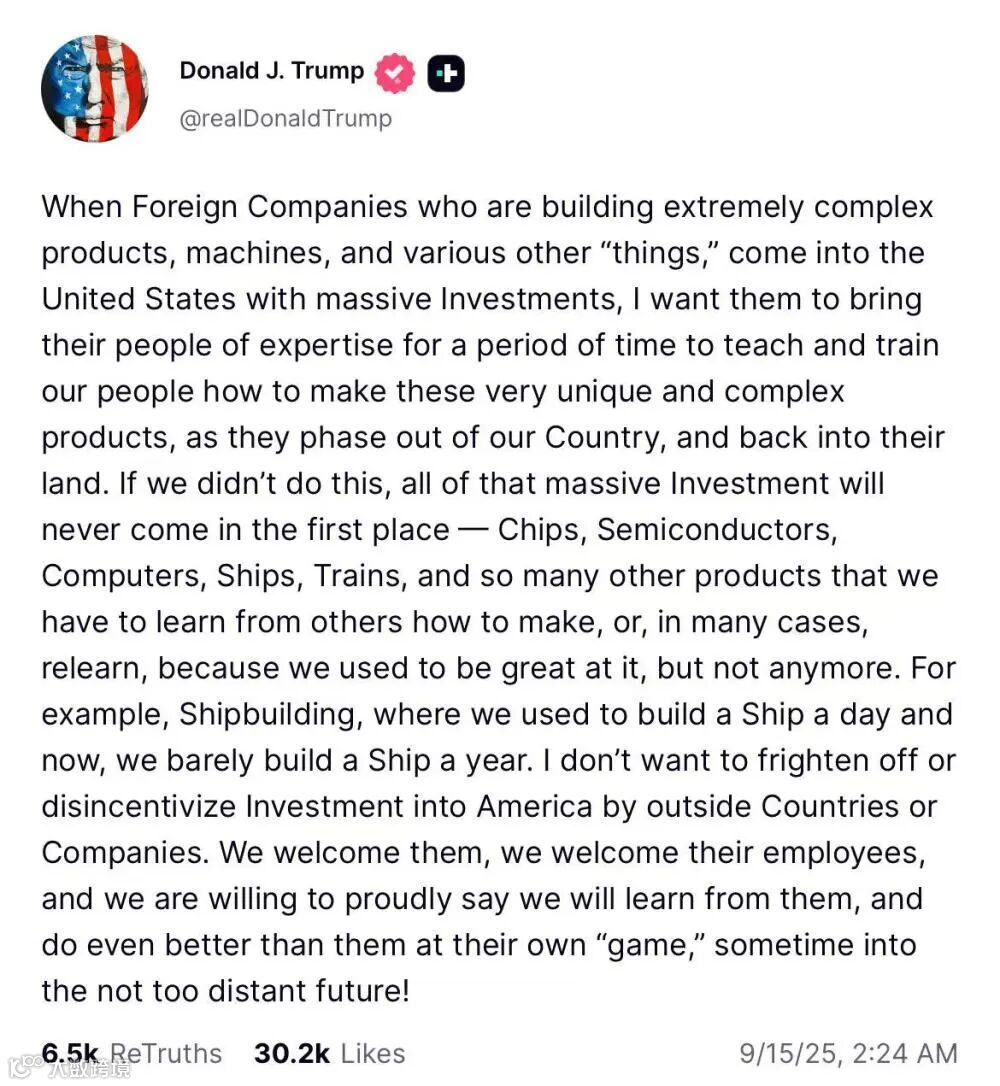View the 30.2k Likes count
1000x1086 pixels.
point(330,1053)
